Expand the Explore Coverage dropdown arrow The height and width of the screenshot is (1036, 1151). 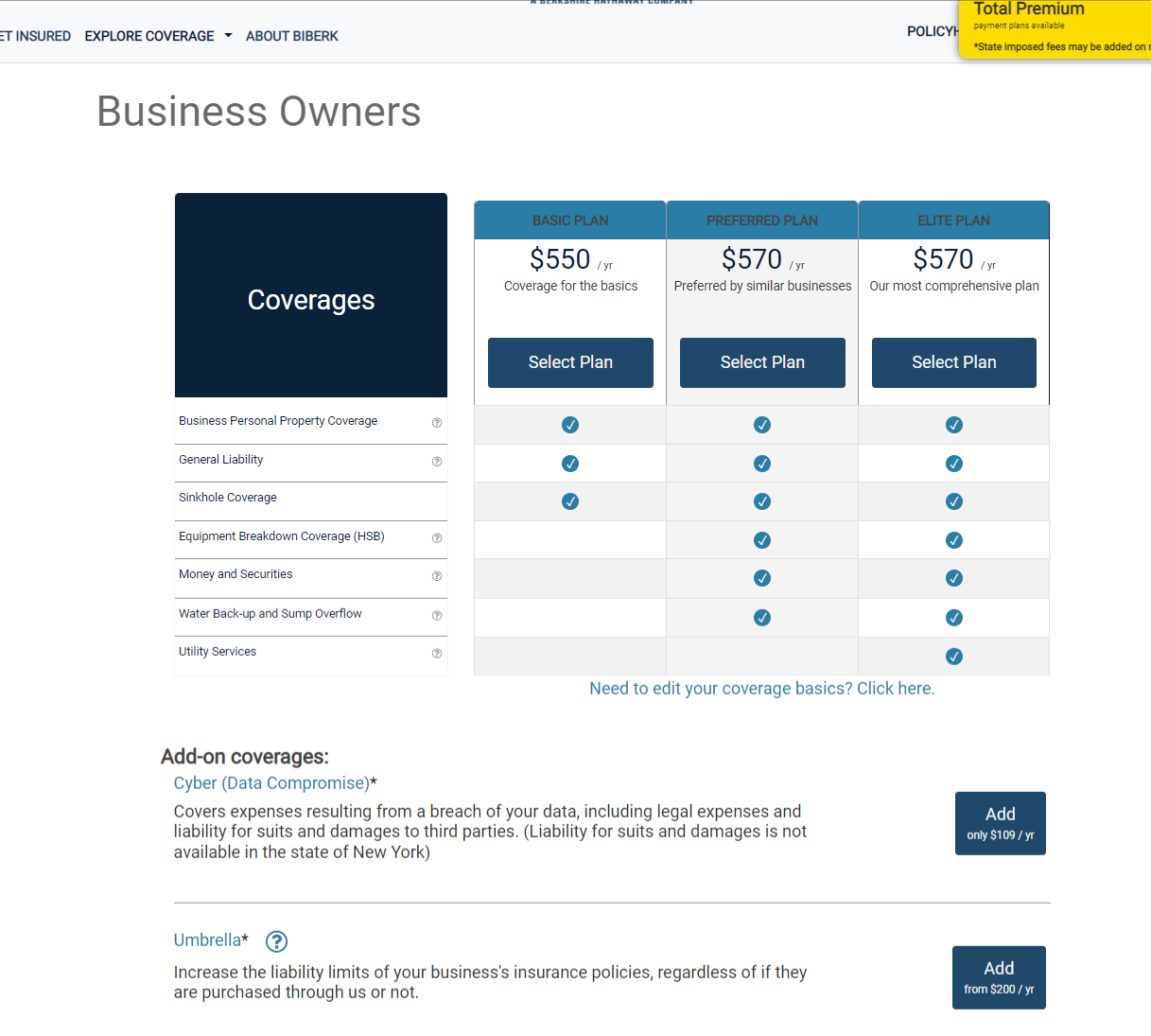pyautogui.click(x=228, y=36)
